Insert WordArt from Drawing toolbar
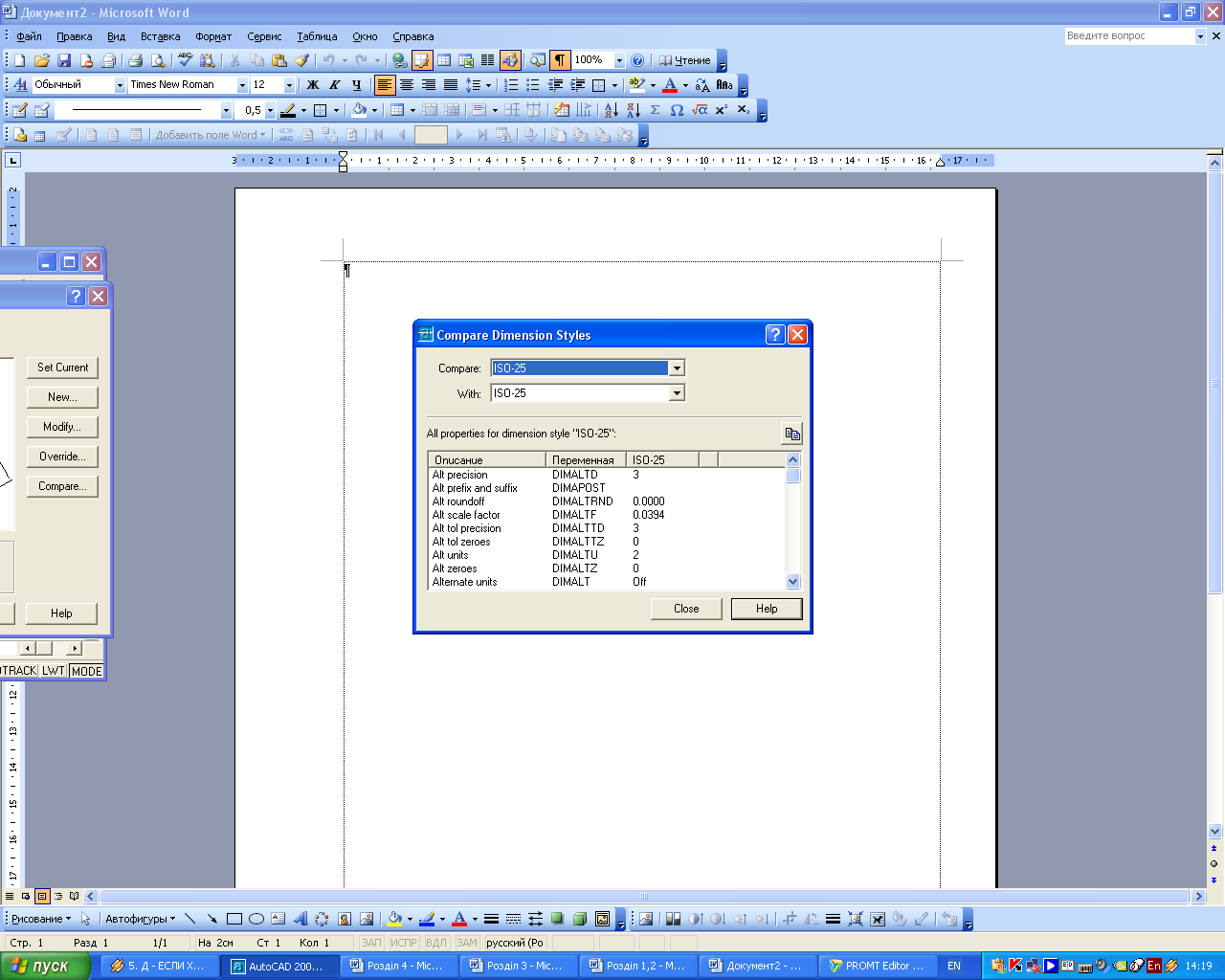 point(301,919)
